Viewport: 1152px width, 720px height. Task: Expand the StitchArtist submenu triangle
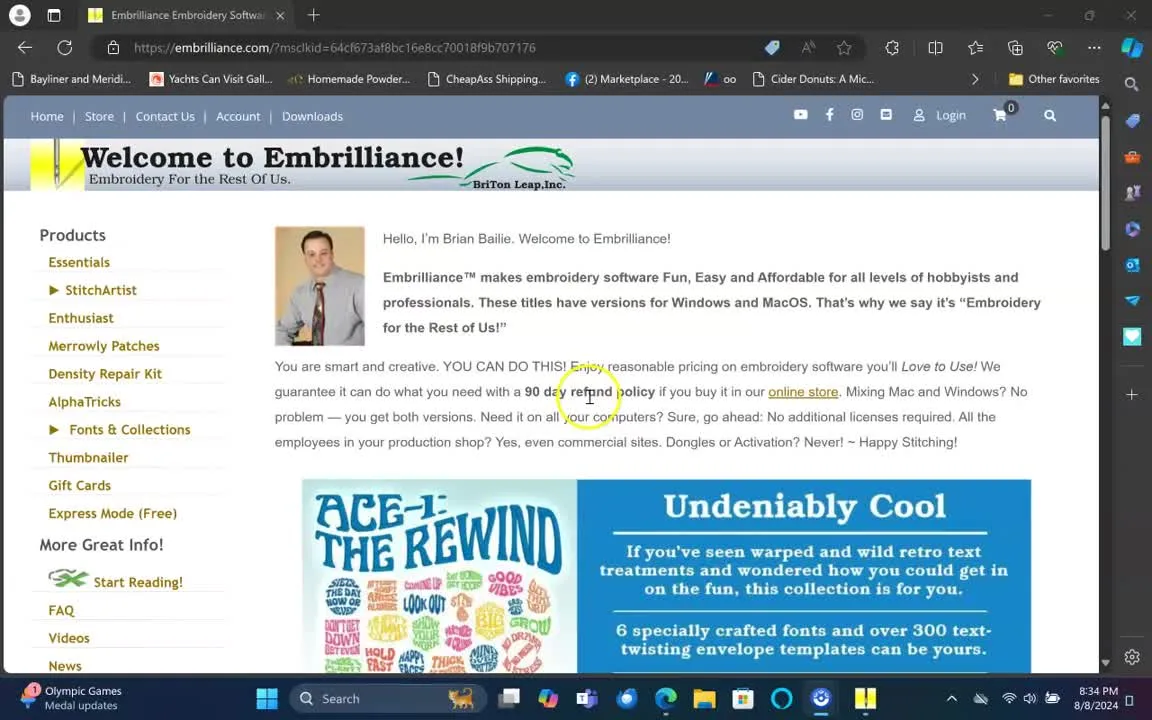click(x=54, y=290)
